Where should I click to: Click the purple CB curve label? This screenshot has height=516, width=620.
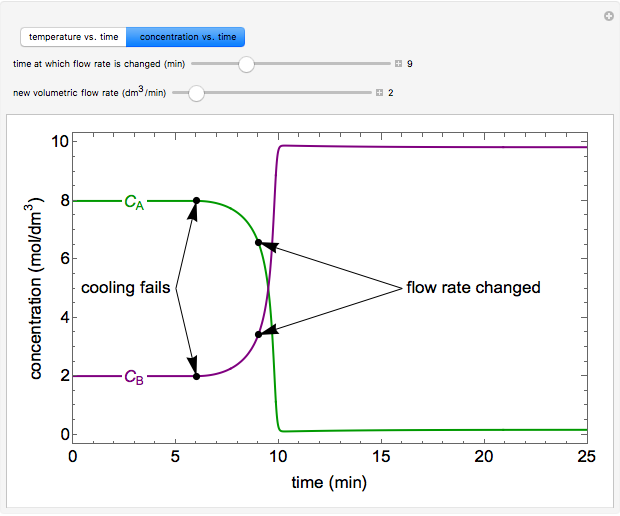pos(133,377)
